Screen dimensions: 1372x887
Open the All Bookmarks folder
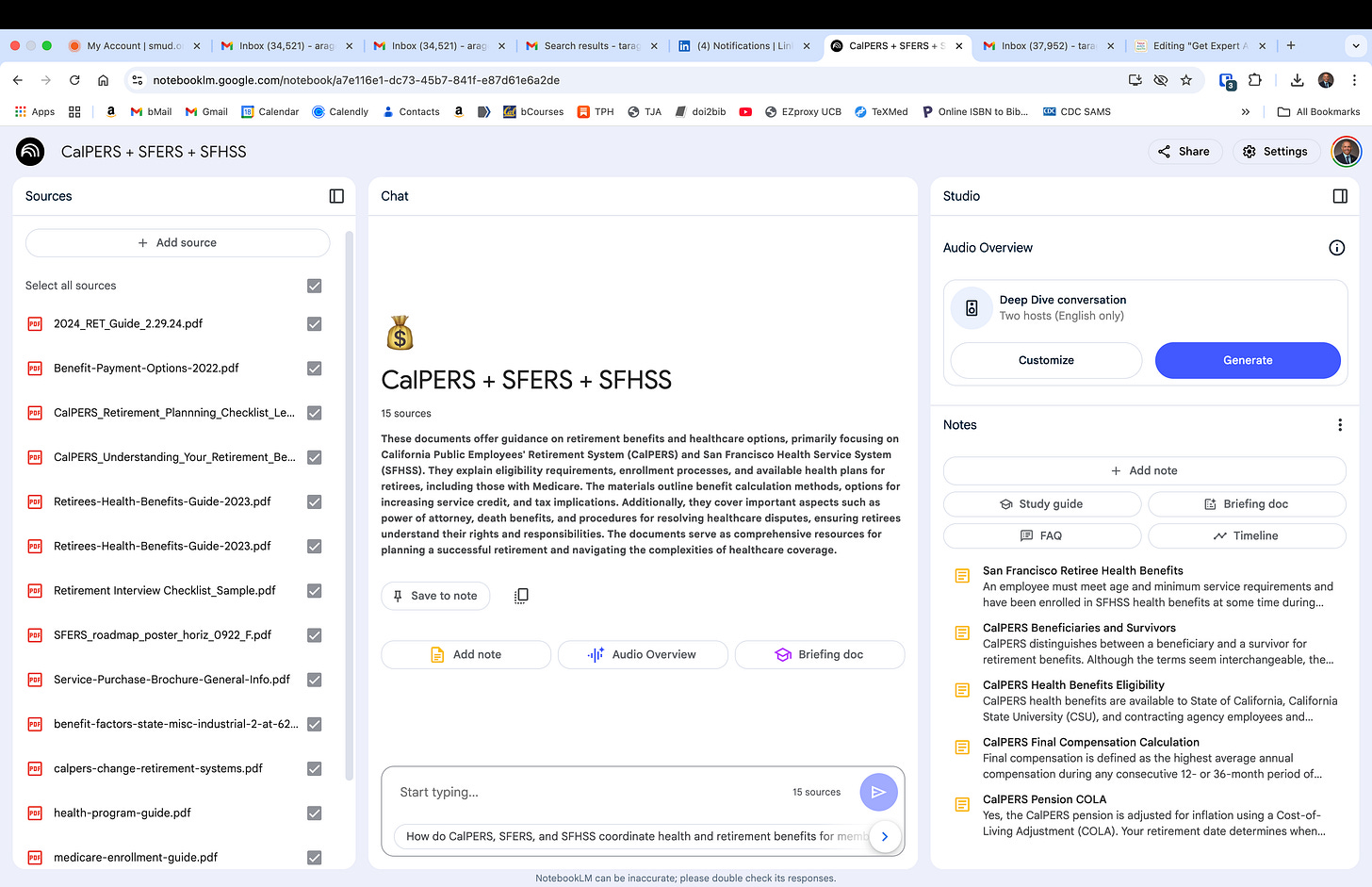coord(1318,111)
